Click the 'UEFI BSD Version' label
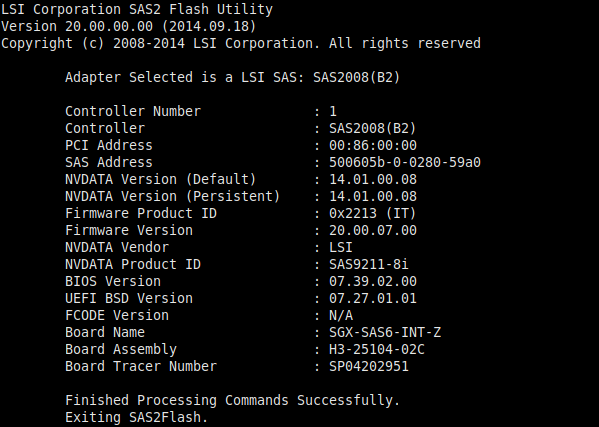 pos(129,298)
